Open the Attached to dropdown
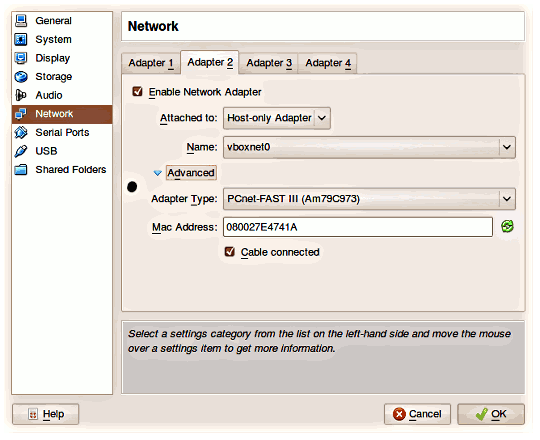Viewport: 540px width, 440px height. (x=277, y=118)
